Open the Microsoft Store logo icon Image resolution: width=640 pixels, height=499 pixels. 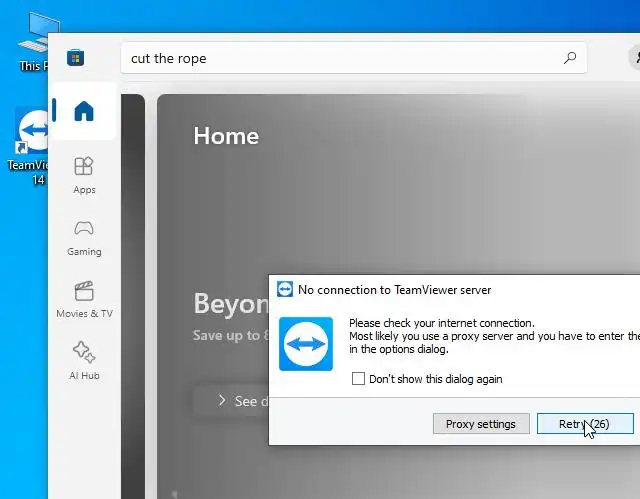[x=76, y=58]
